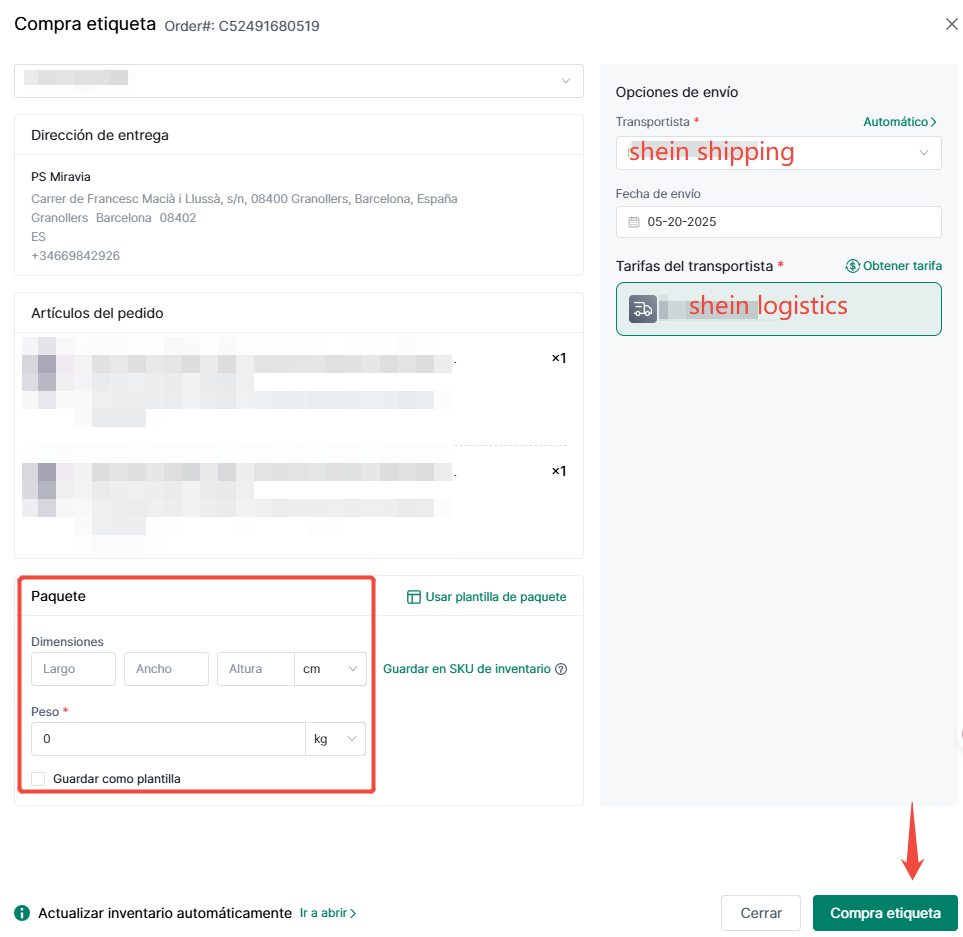Click the Carrer de Francesc Macià address line
The height and width of the screenshot is (937, 963).
click(x=244, y=199)
